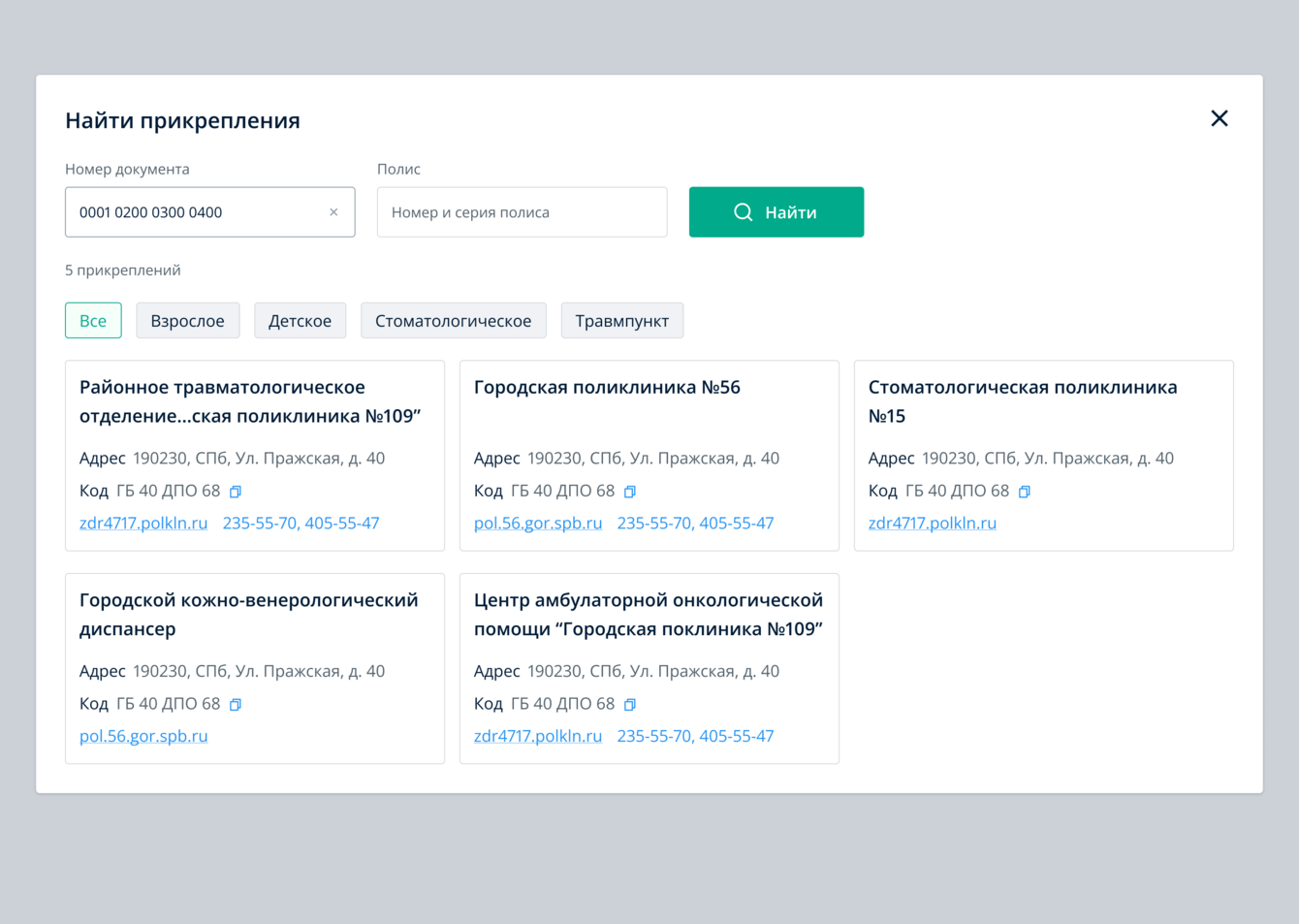This screenshot has width=1299, height=924.
Task: Choose the Травмпункт filter
Action: [621, 321]
